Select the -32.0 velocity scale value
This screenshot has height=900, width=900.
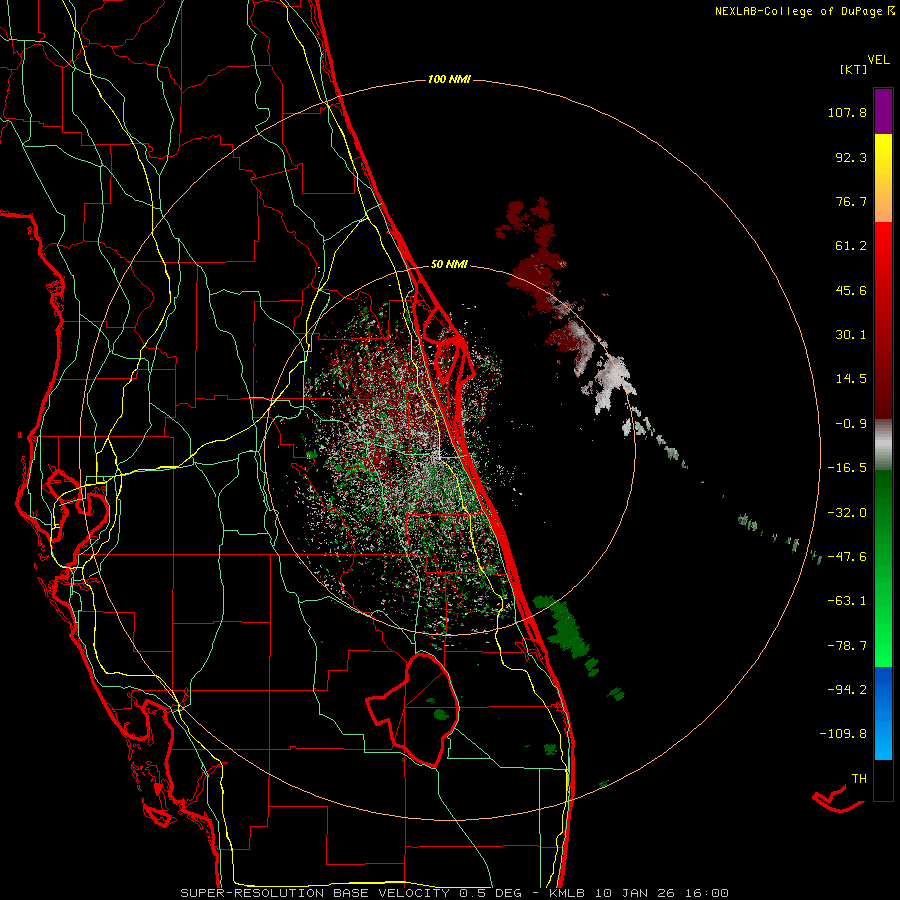coord(847,513)
